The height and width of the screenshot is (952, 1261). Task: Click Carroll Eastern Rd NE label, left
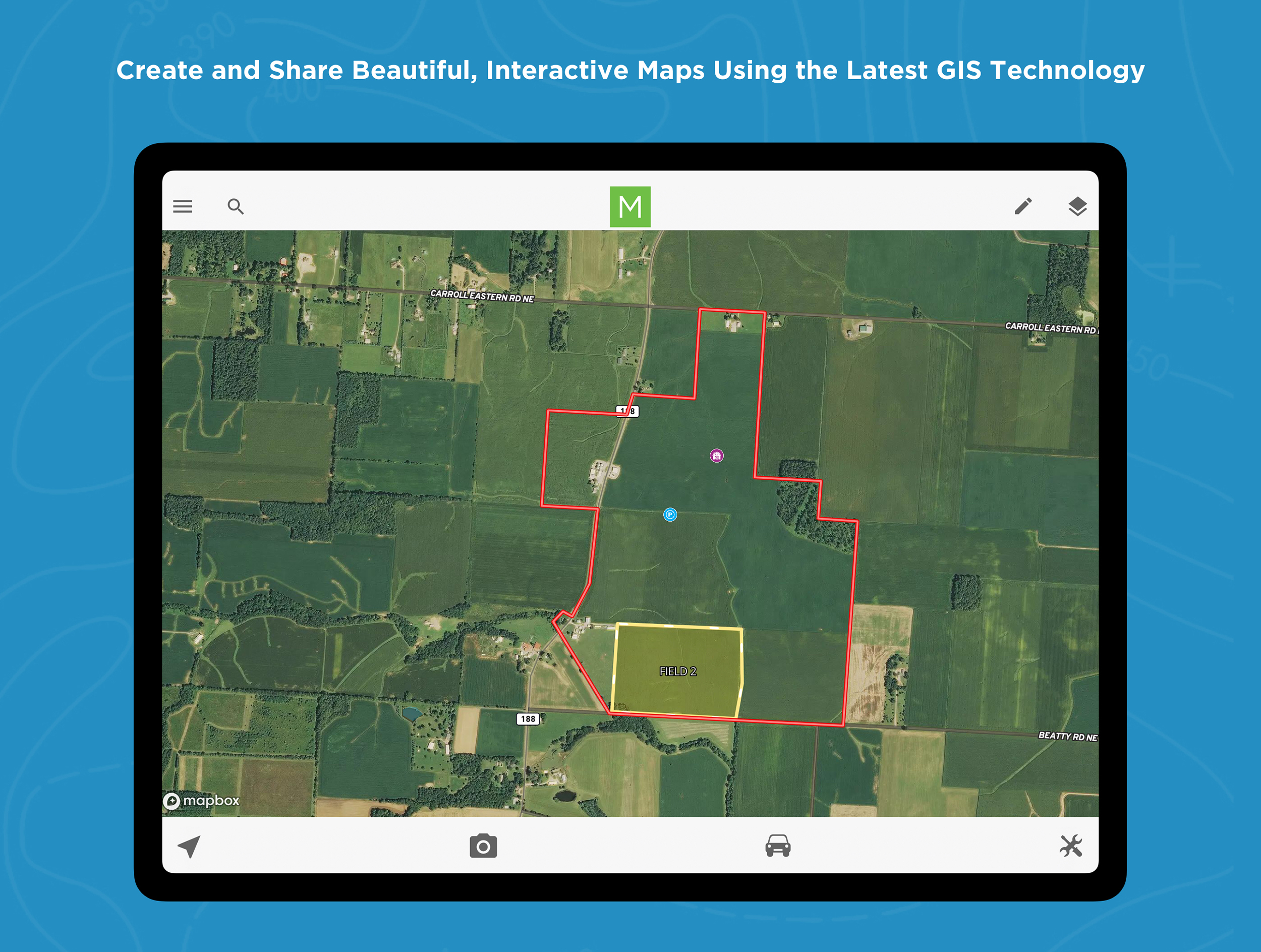tap(482, 296)
